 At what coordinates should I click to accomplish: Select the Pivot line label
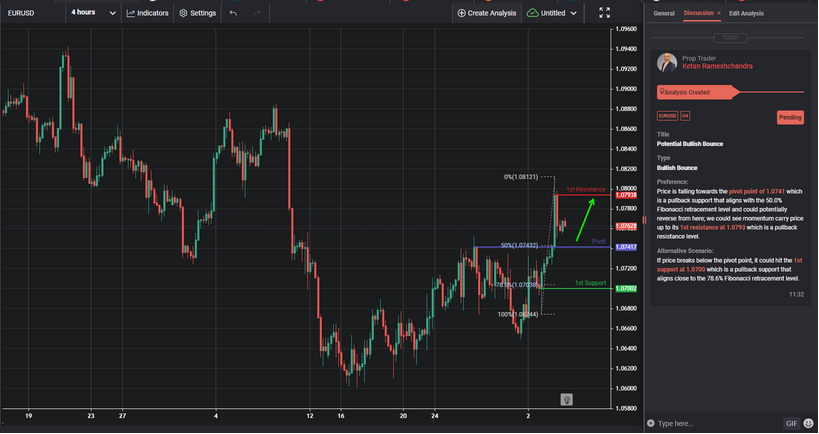coord(599,241)
